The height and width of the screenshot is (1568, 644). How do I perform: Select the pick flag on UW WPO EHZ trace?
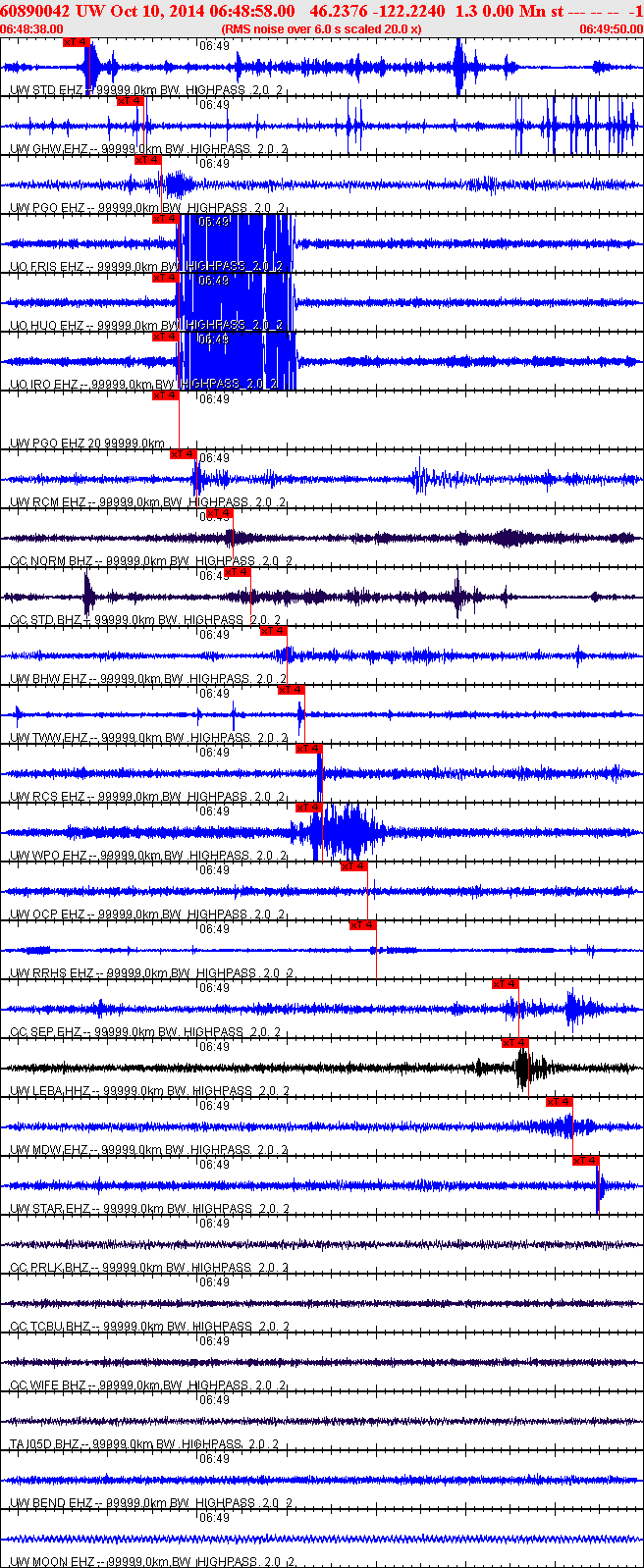(308, 808)
